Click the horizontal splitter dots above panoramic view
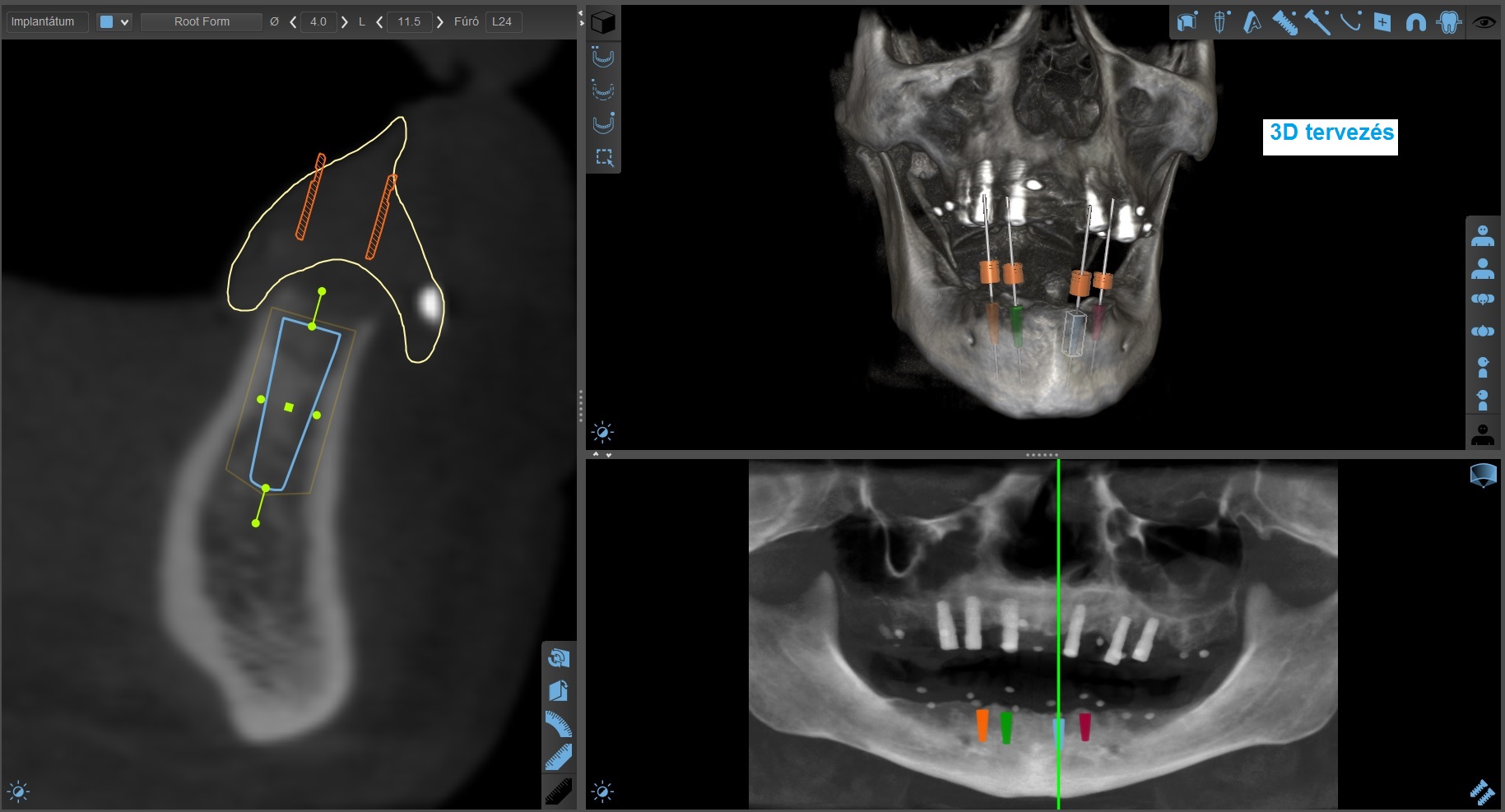Viewport: 1505px width, 812px height. [1043, 454]
